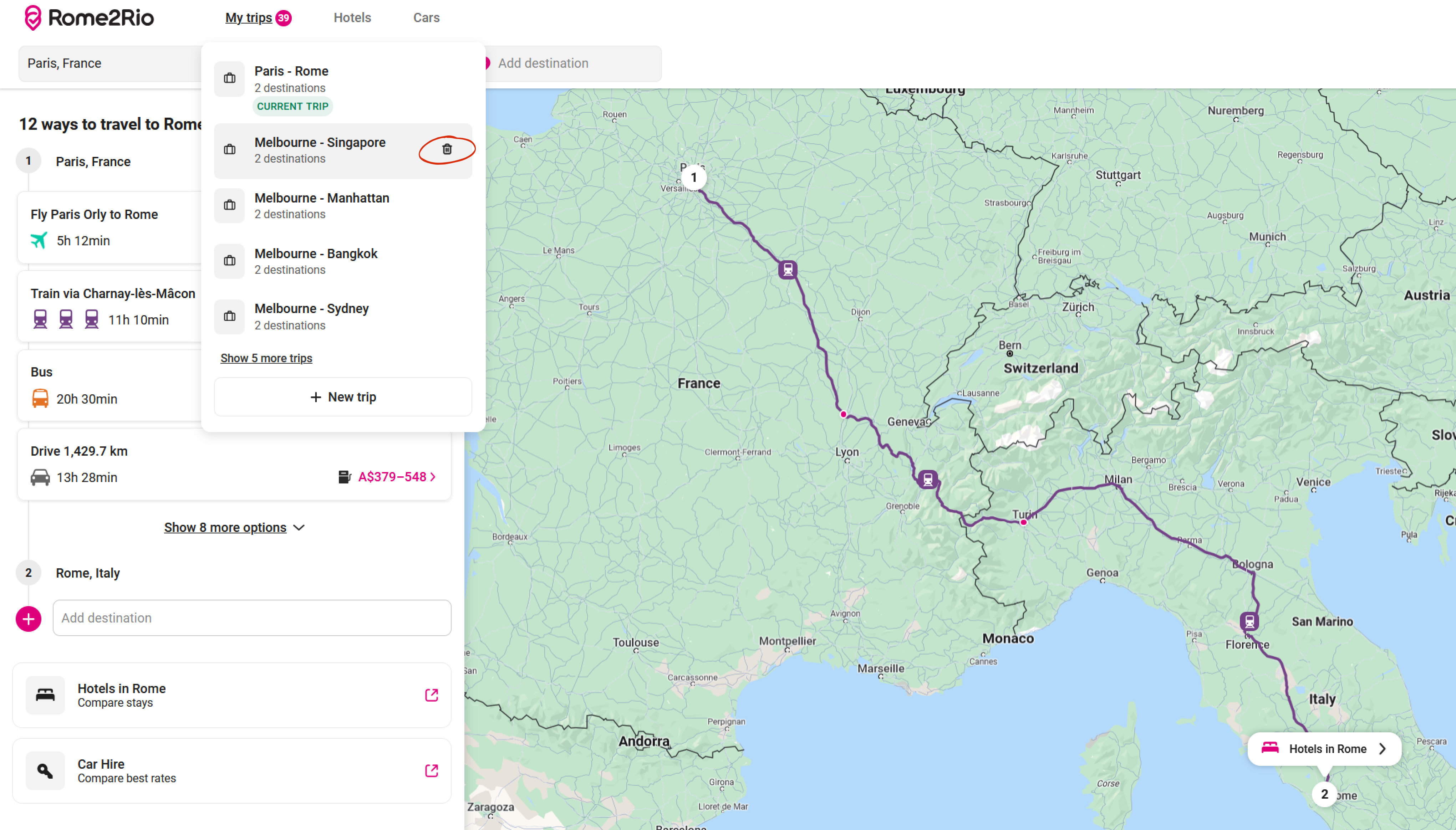Click the pink plus add destination button
The height and width of the screenshot is (830, 1456).
pyautogui.click(x=29, y=619)
